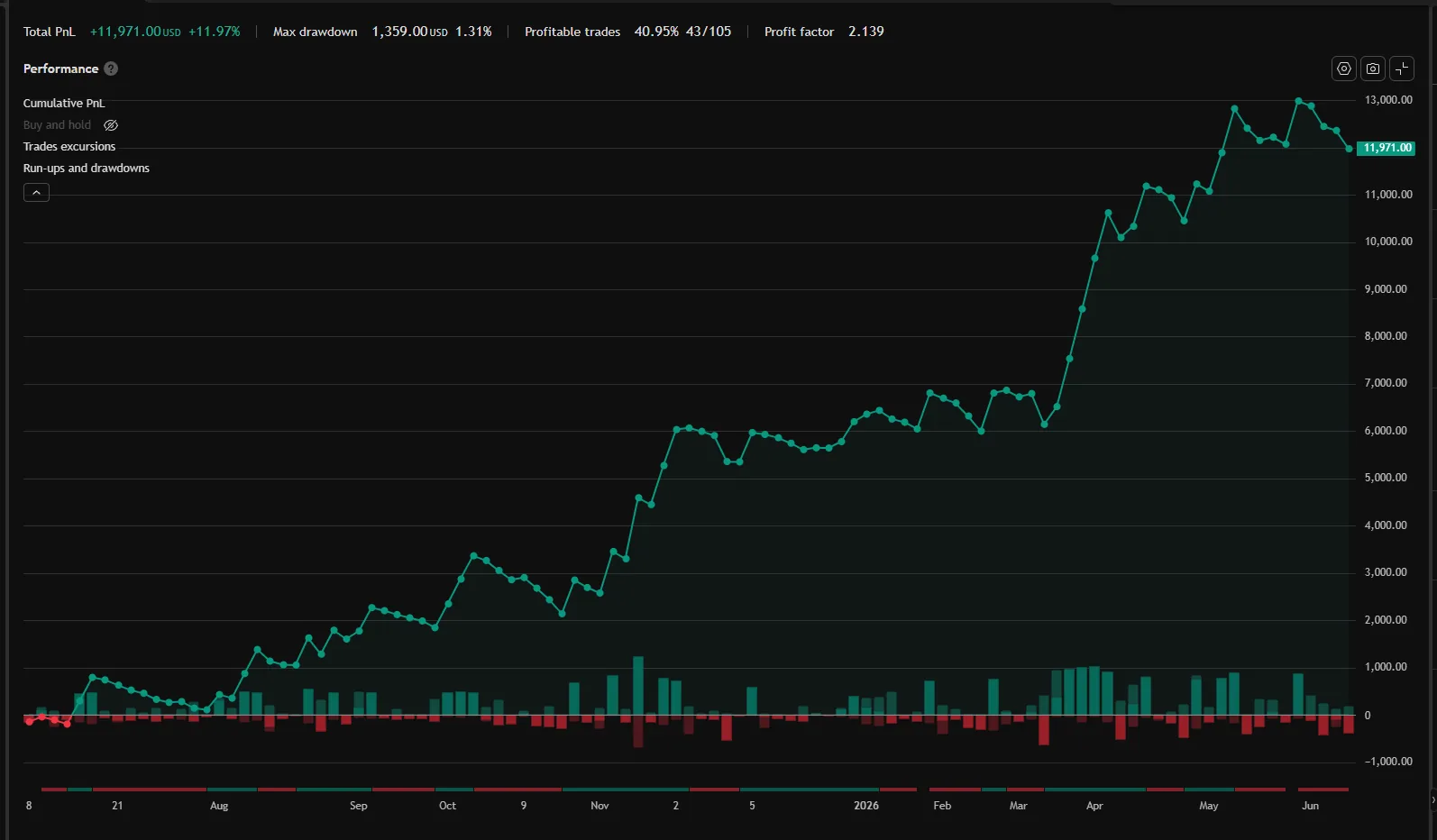
Task: Toggle Buy and hold visibility eye icon
Action: point(111,125)
